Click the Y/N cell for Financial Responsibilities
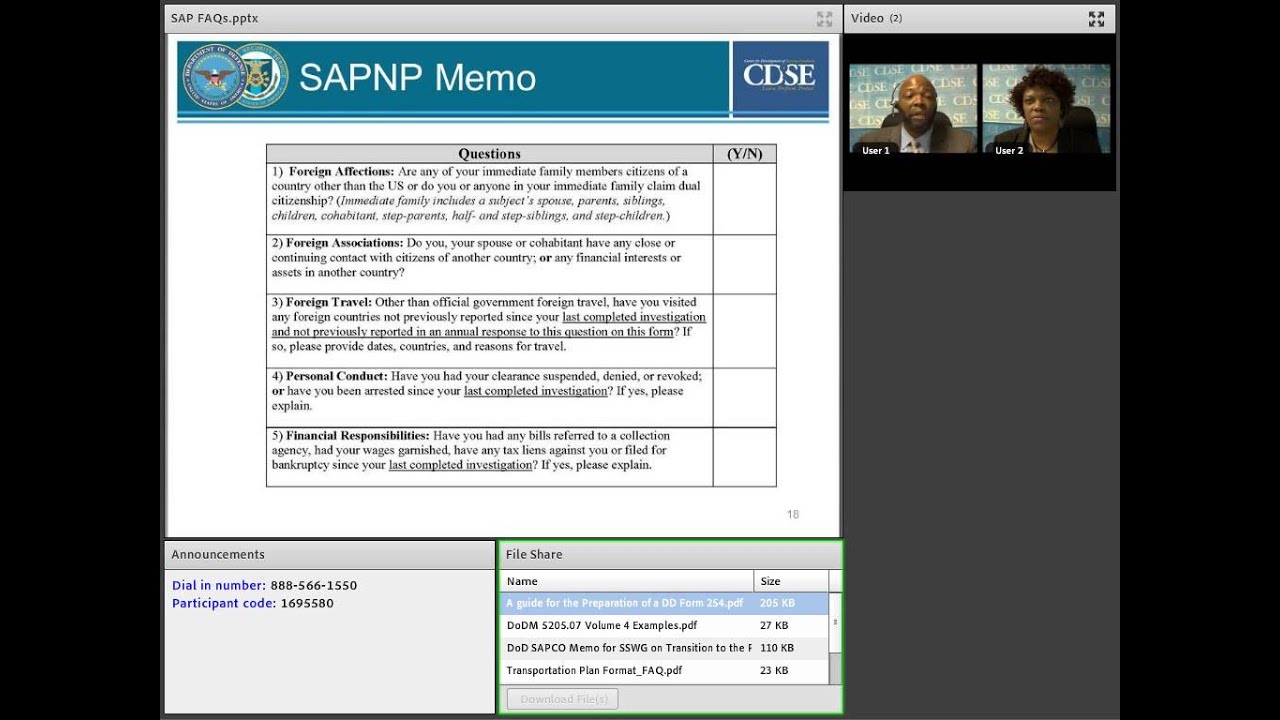This screenshot has width=1280, height=720. 744,457
